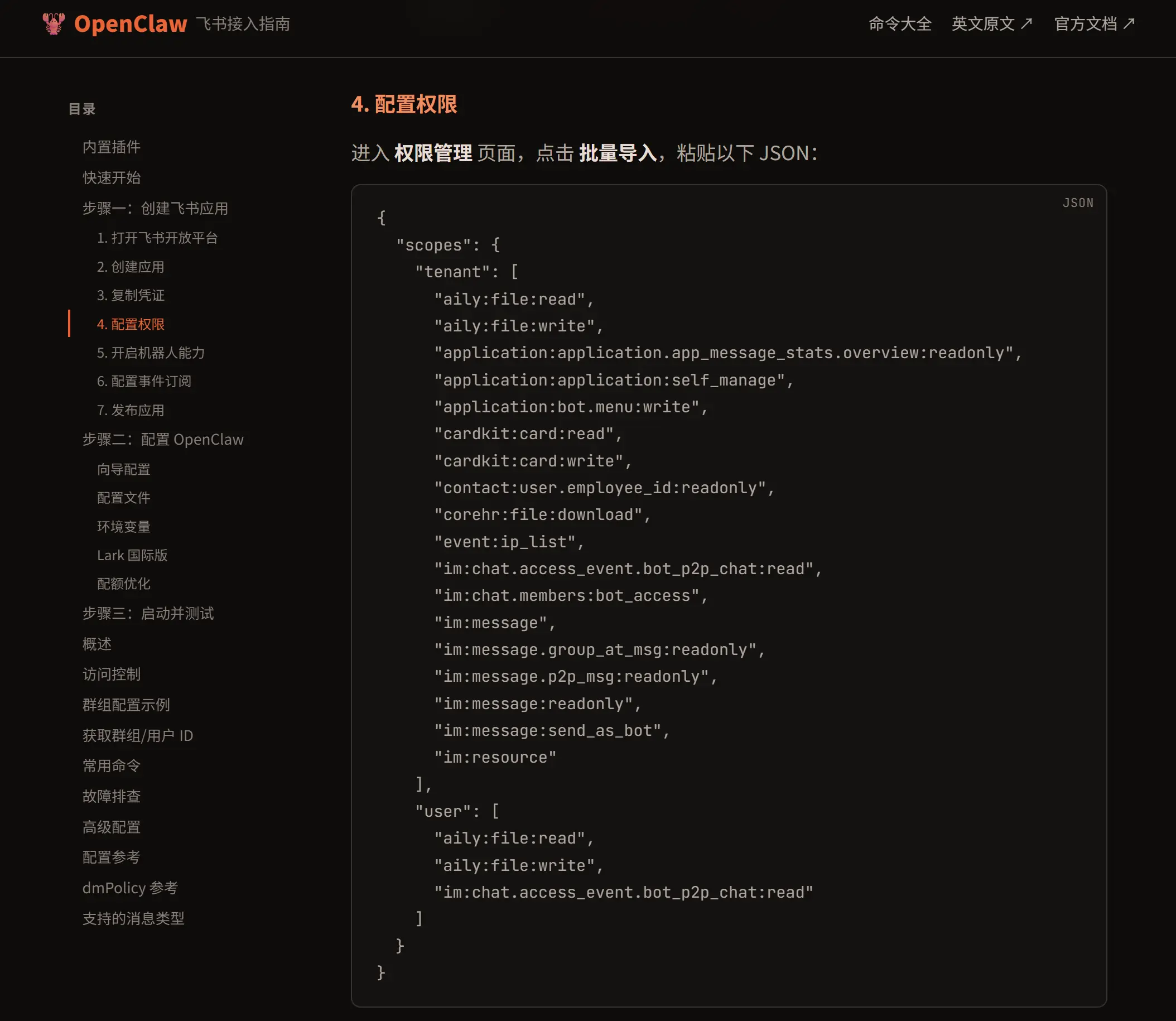The image size is (1176, 1021).
Task: Click the 4. 配置权限 heading
Action: pos(403,104)
